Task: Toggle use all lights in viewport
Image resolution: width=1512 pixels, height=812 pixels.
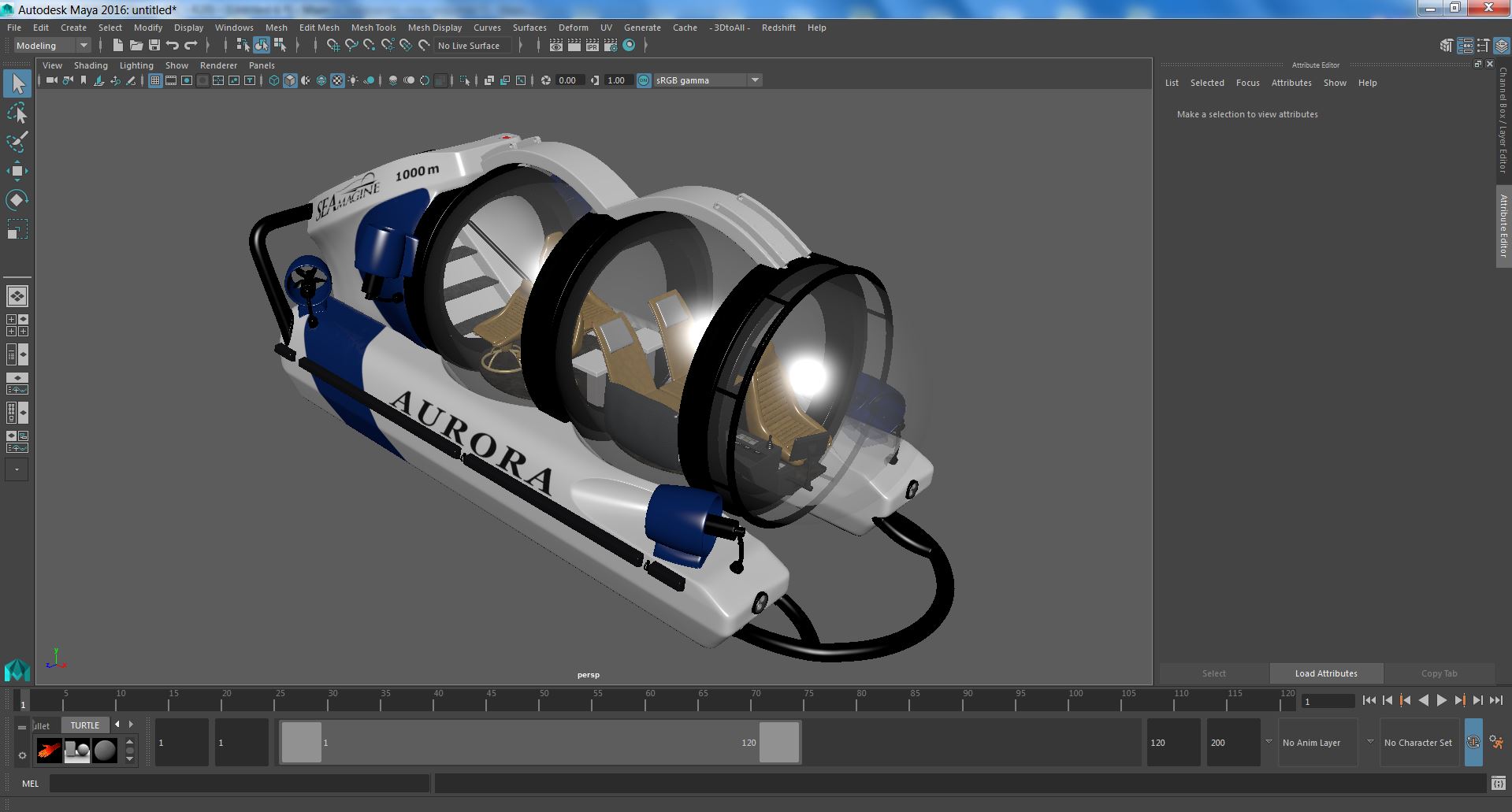Action: pos(353,80)
